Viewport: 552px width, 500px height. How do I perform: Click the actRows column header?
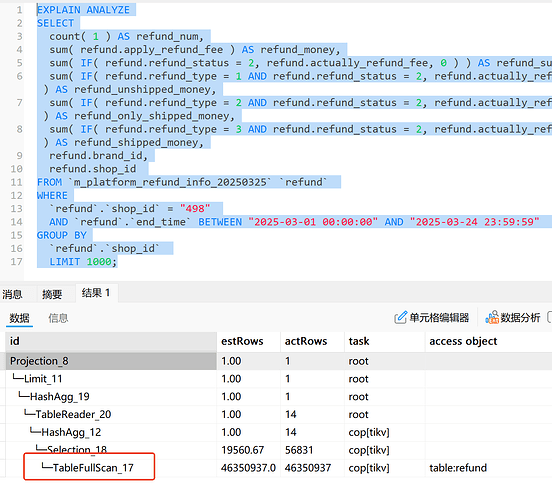click(312, 341)
